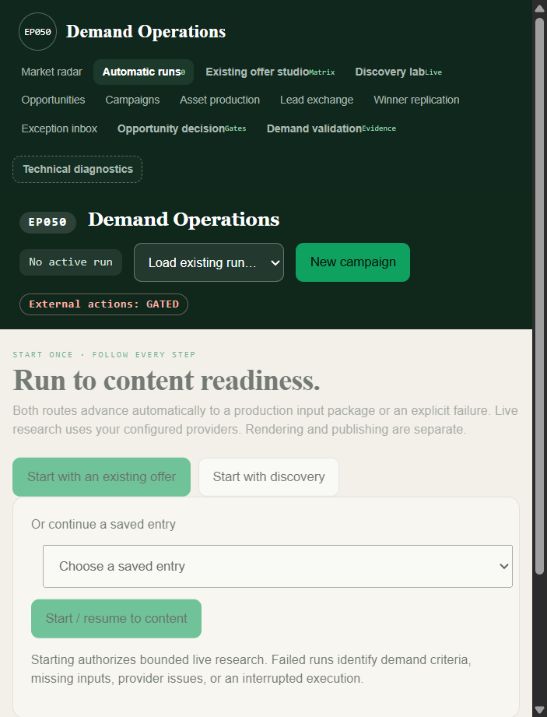Switch to Existing offer studio tab
Viewport: 547px width, 717px height.
(270, 72)
